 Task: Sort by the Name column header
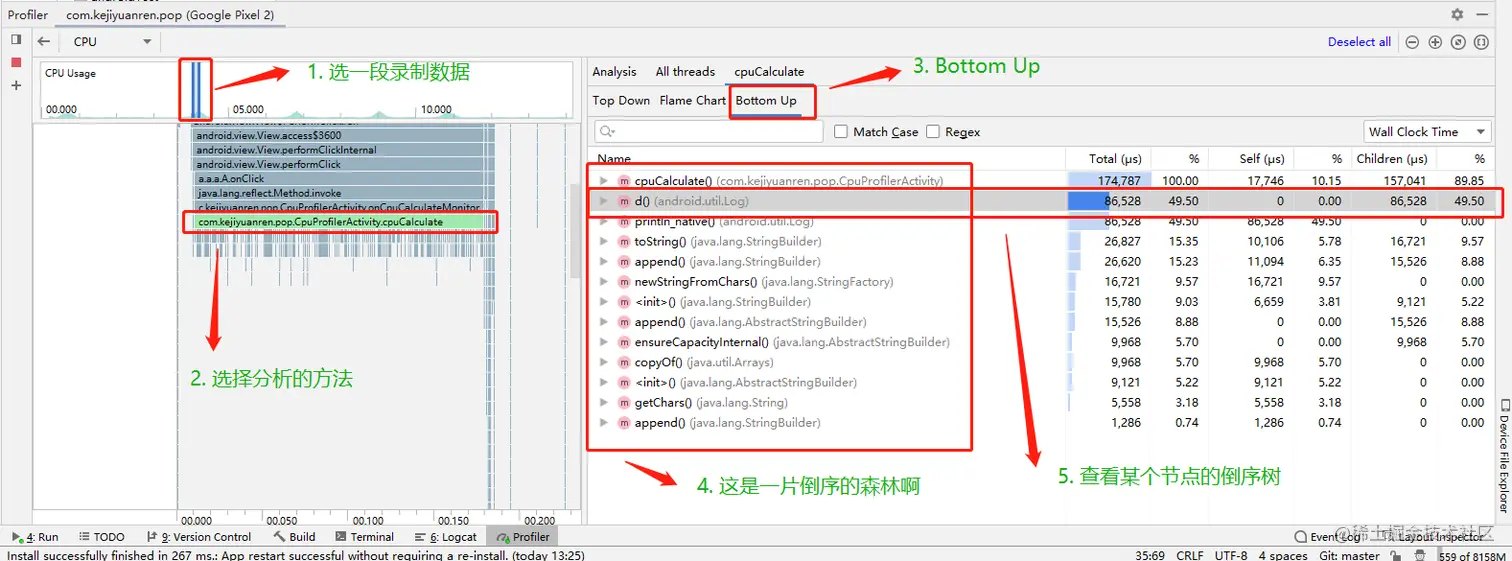614,158
